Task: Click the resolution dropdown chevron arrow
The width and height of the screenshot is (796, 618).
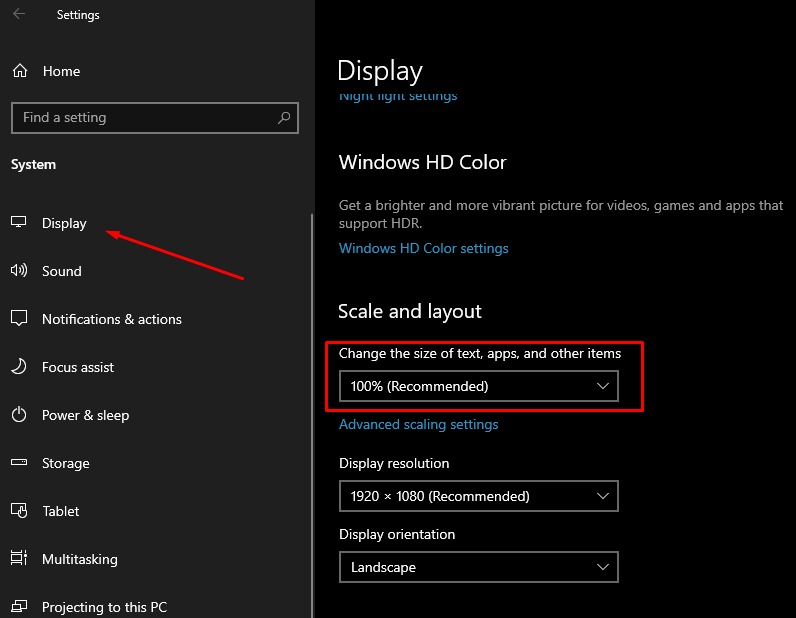Action: [x=603, y=496]
